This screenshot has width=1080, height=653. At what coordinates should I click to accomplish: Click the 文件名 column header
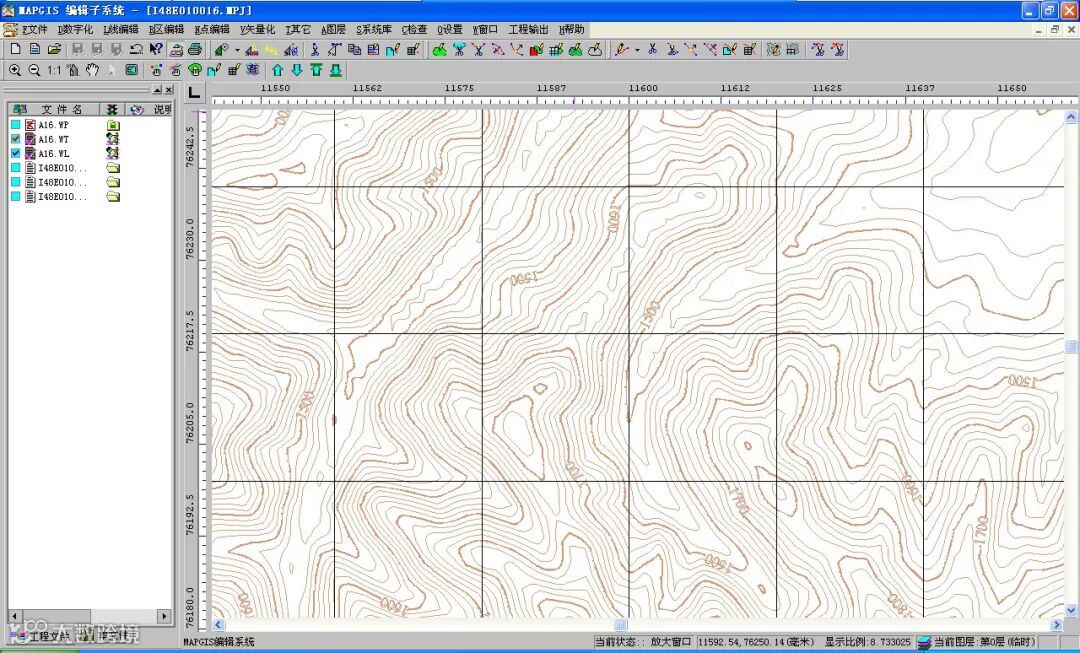(x=54, y=110)
